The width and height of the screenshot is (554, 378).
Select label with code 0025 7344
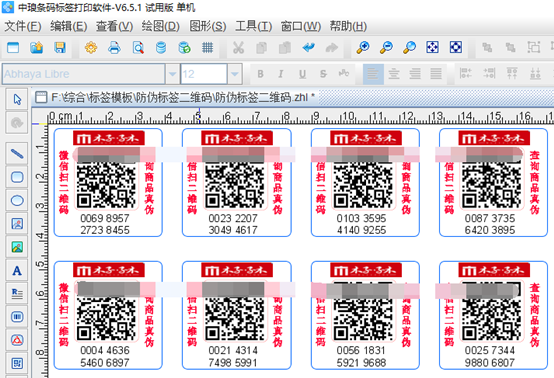tap(494, 315)
